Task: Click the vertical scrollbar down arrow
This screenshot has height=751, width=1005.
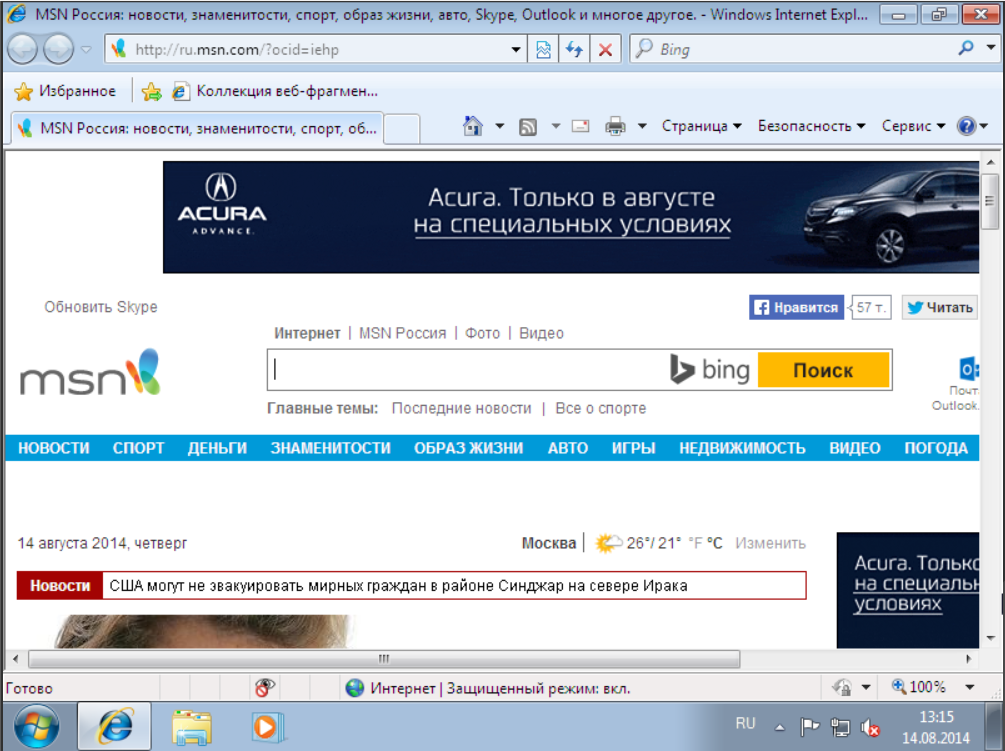Action: tap(990, 638)
